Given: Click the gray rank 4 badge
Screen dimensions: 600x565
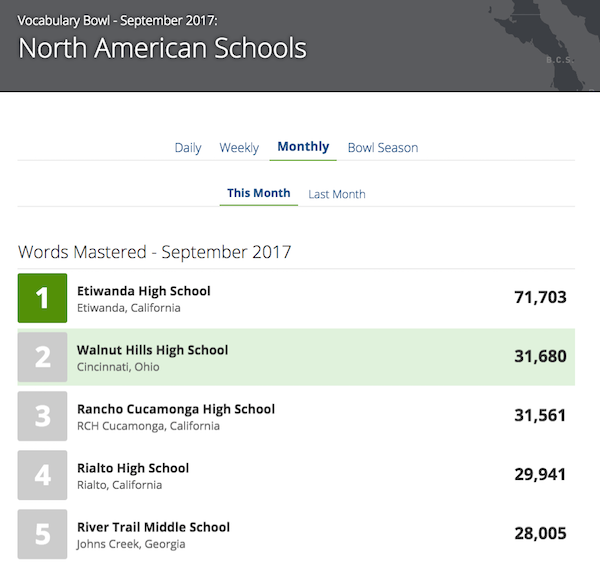Looking at the screenshot, I should 42,475.
